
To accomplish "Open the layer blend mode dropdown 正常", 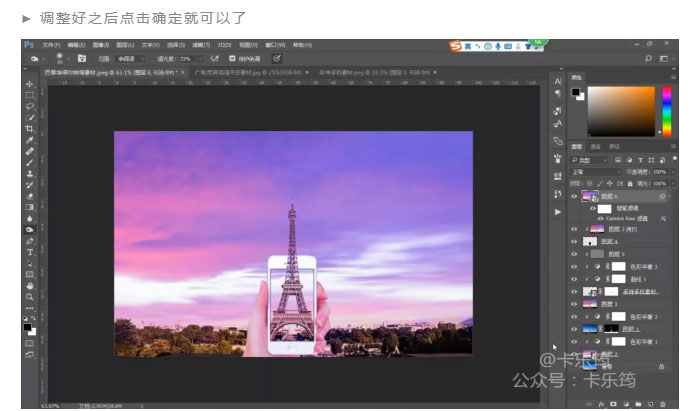I will [594, 171].
